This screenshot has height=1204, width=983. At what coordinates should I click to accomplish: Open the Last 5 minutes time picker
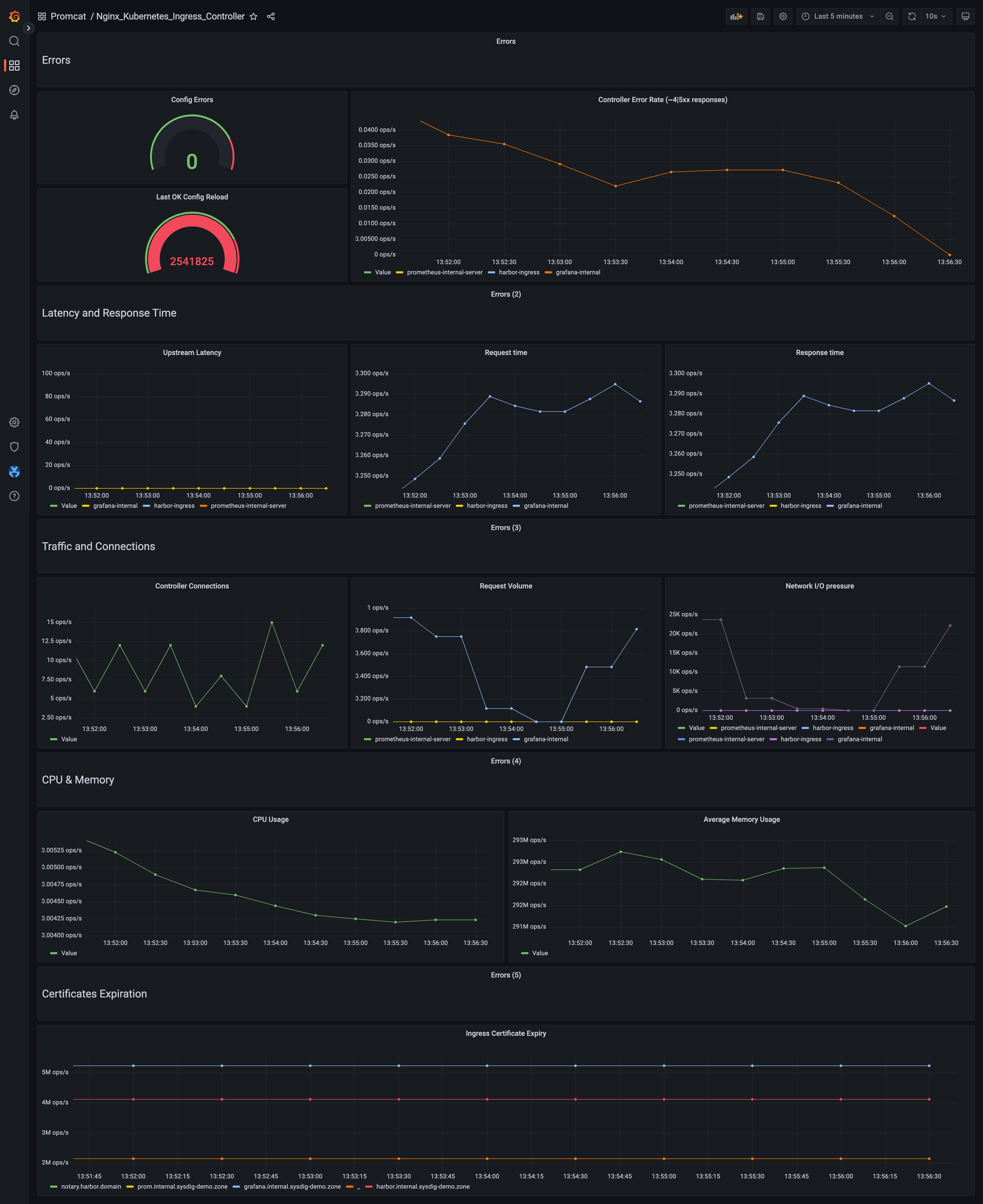pyautogui.click(x=838, y=16)
